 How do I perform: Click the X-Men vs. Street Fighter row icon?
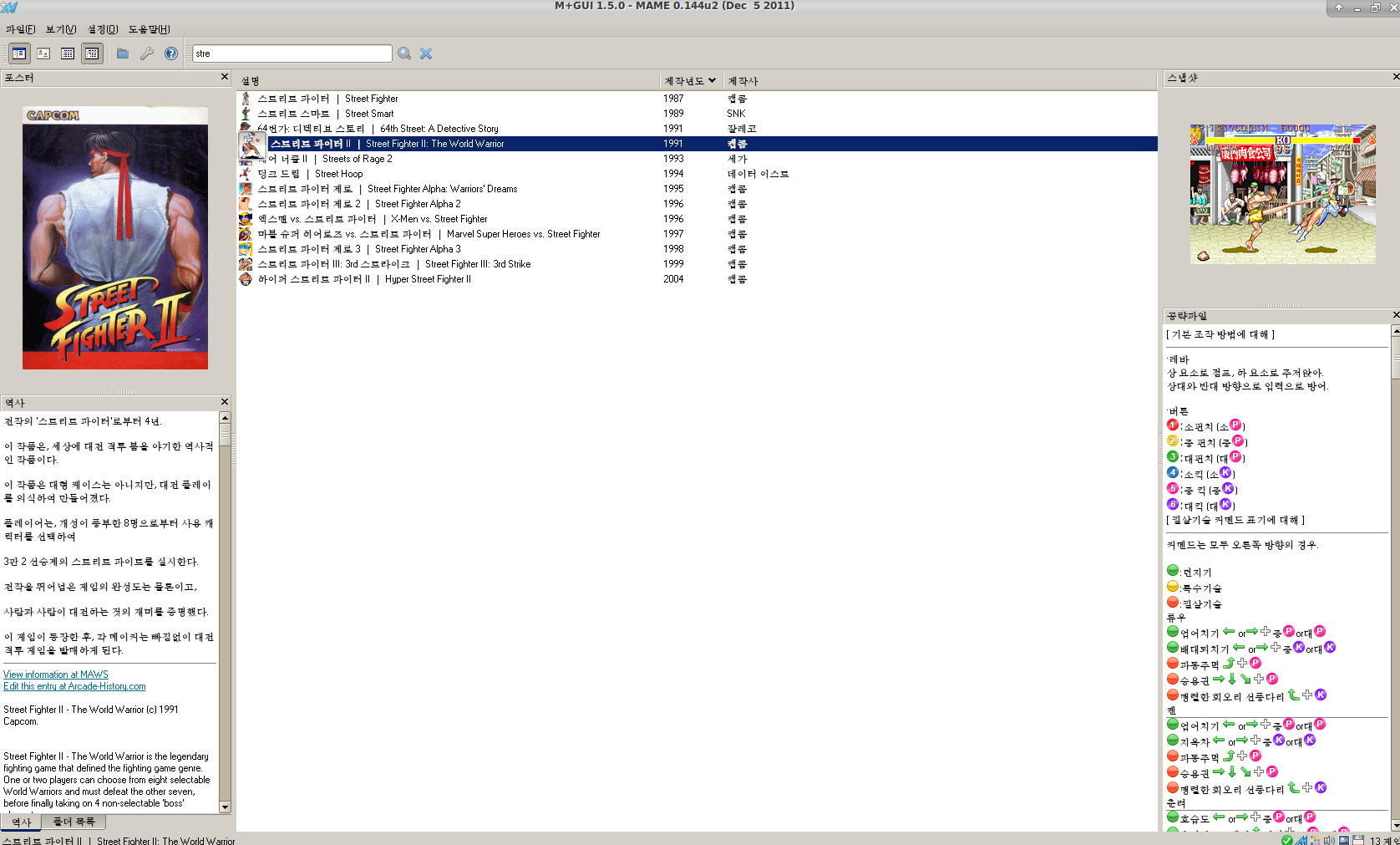[x=246, y=219]
